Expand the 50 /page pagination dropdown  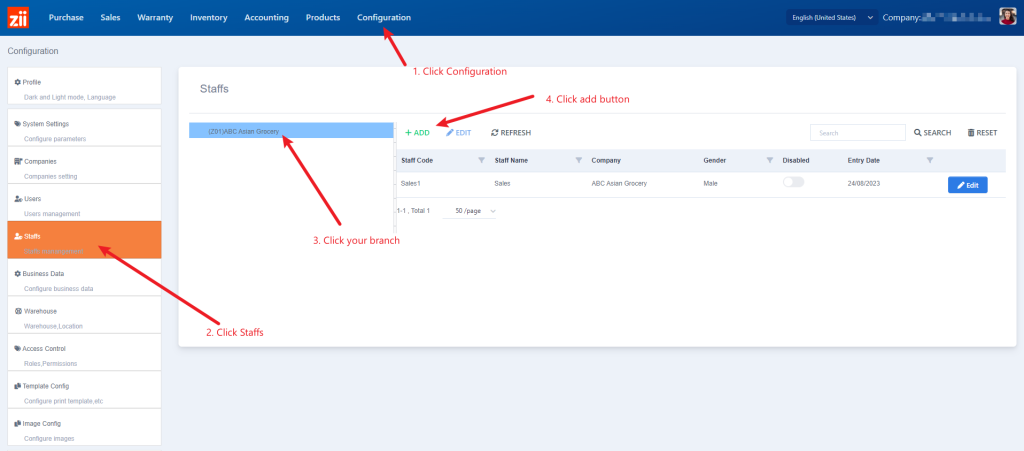coord(475,211)
